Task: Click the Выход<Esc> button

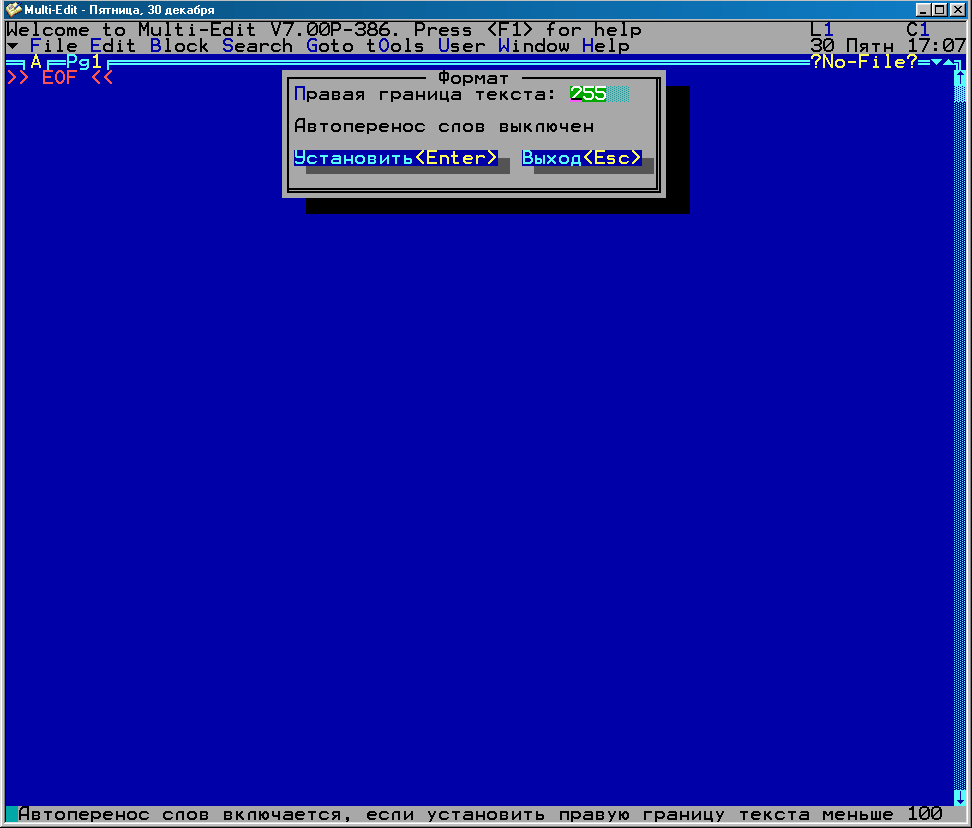Action: [581, 157]
